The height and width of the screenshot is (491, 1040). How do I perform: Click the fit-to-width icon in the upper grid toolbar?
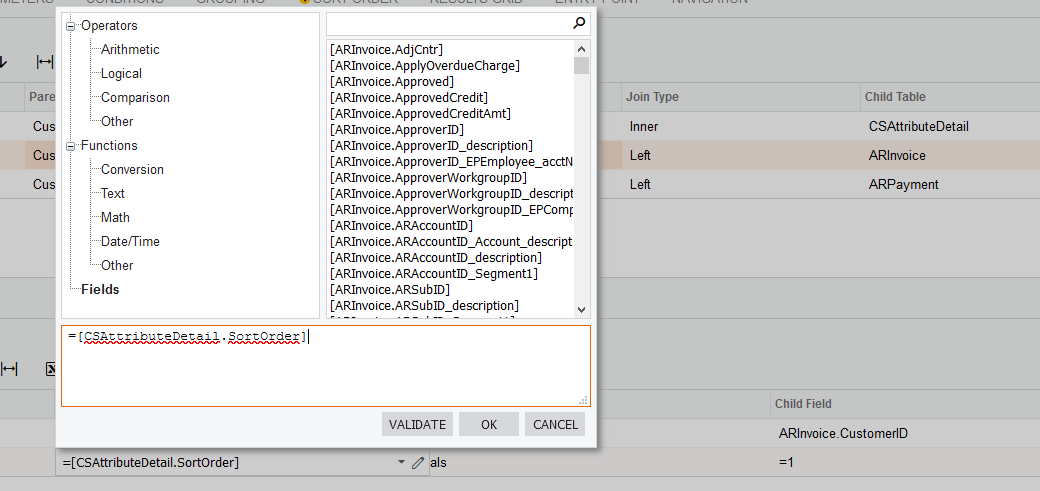click(44, 62)
